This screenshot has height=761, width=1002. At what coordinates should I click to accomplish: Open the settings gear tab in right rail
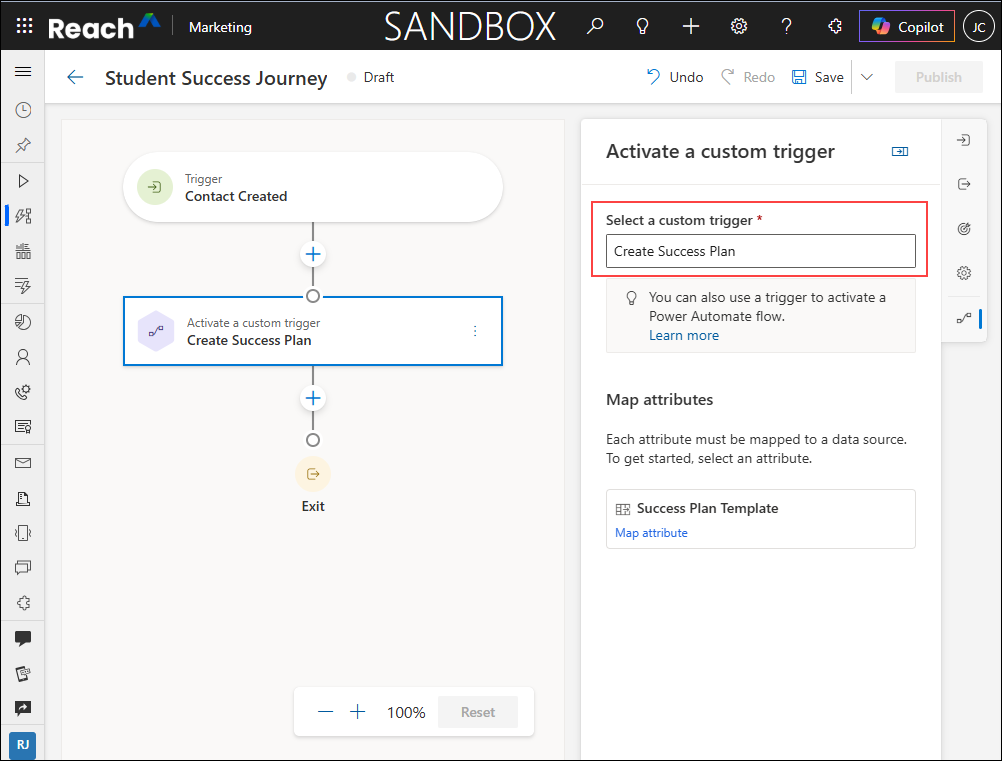coord(964,273)
